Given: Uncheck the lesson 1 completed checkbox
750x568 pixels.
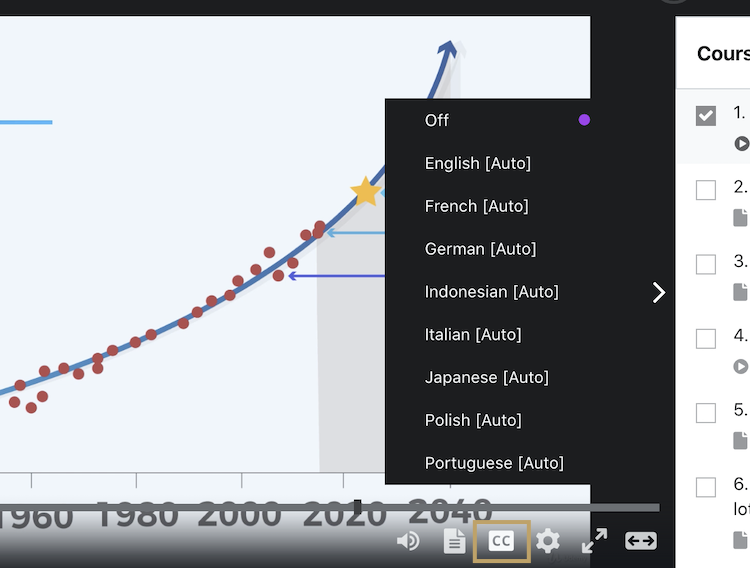Looking at the screenshot, I should pos(706,115).
